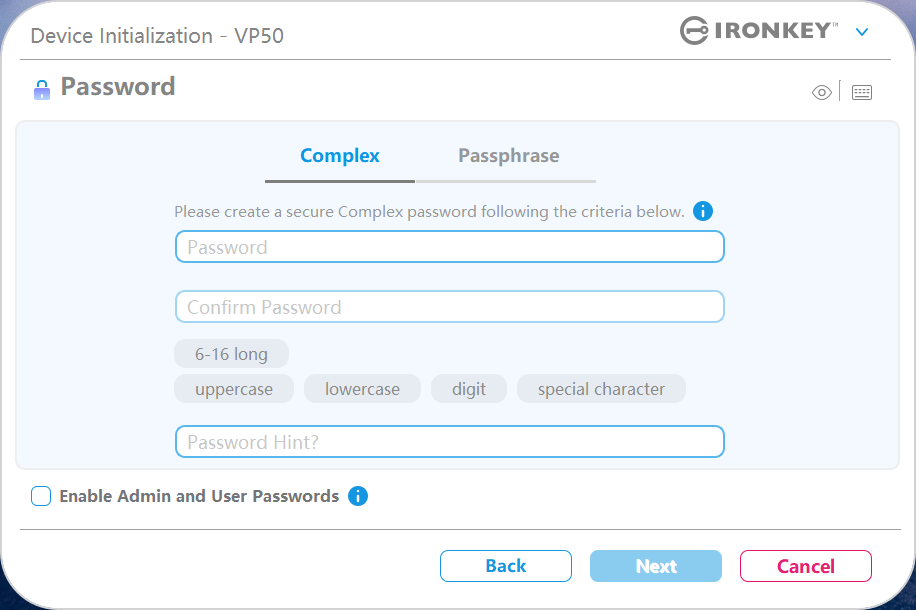Click the digit requirement badge
Screen dimensions: 916x610
469,389
